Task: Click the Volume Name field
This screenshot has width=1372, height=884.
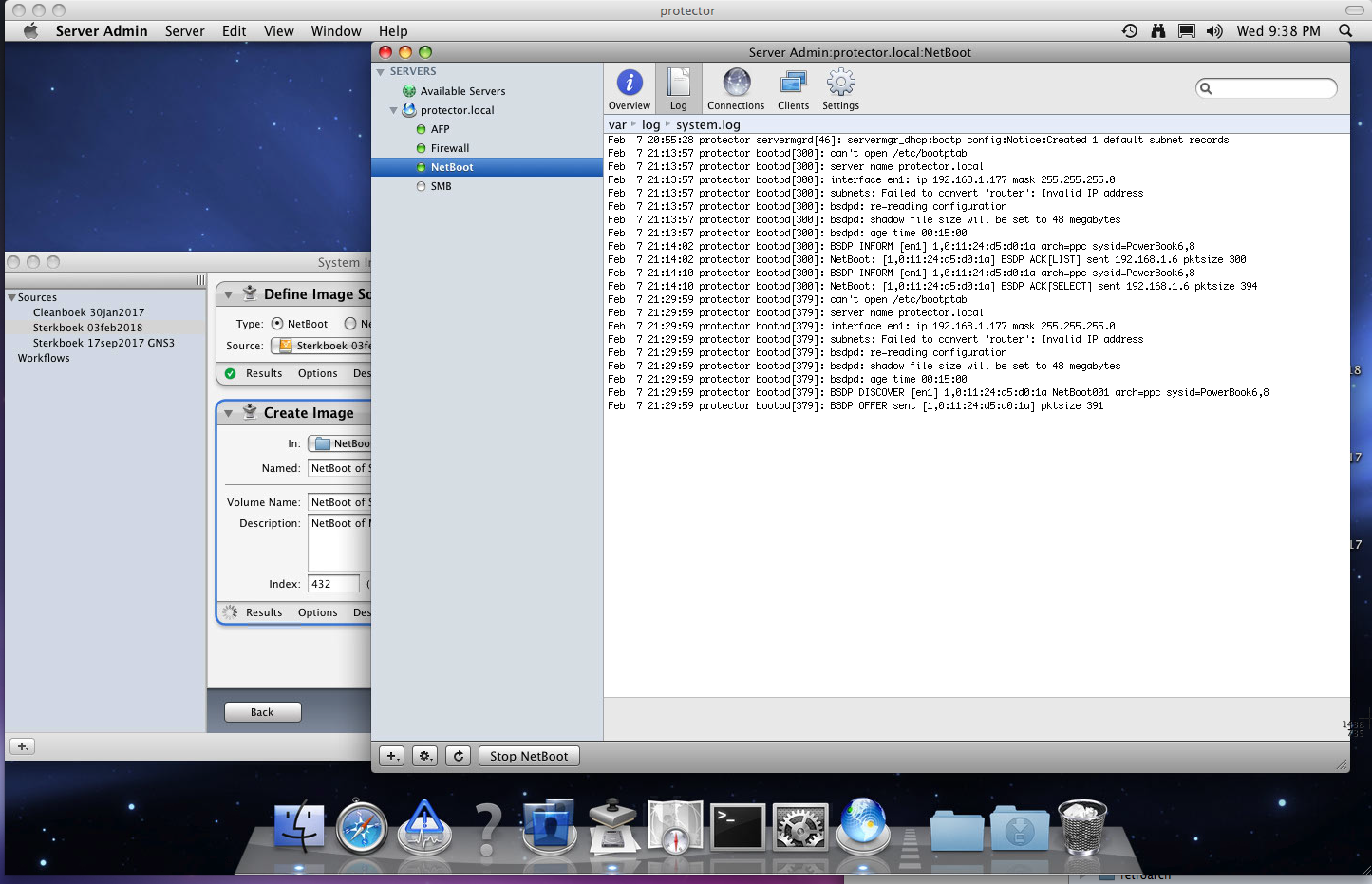Action: pos(340,502)
